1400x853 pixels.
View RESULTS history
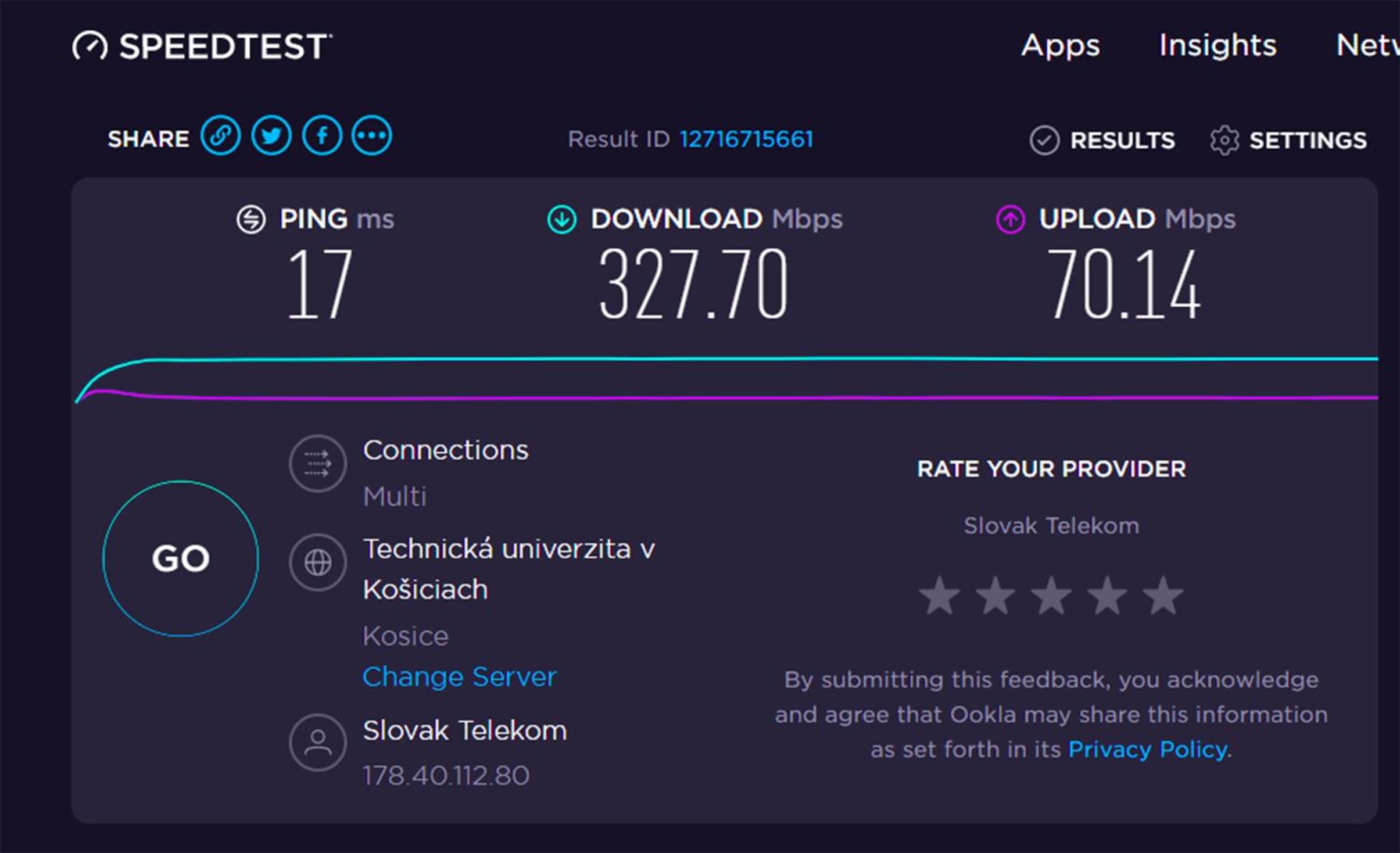pyautogui.click(x=1102, y=140)
